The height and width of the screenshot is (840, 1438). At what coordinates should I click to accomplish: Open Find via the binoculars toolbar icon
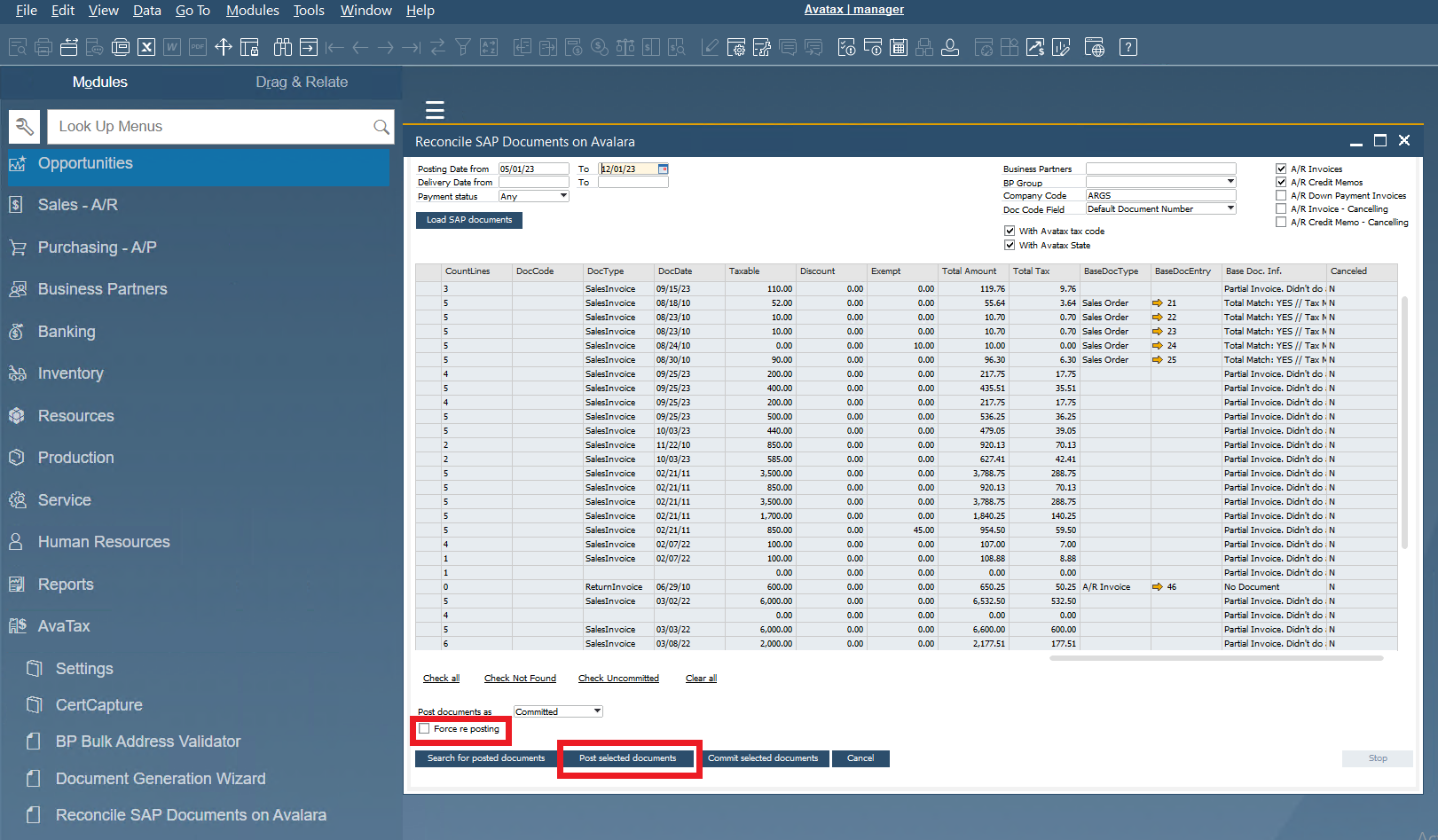(x=282, y=46)
